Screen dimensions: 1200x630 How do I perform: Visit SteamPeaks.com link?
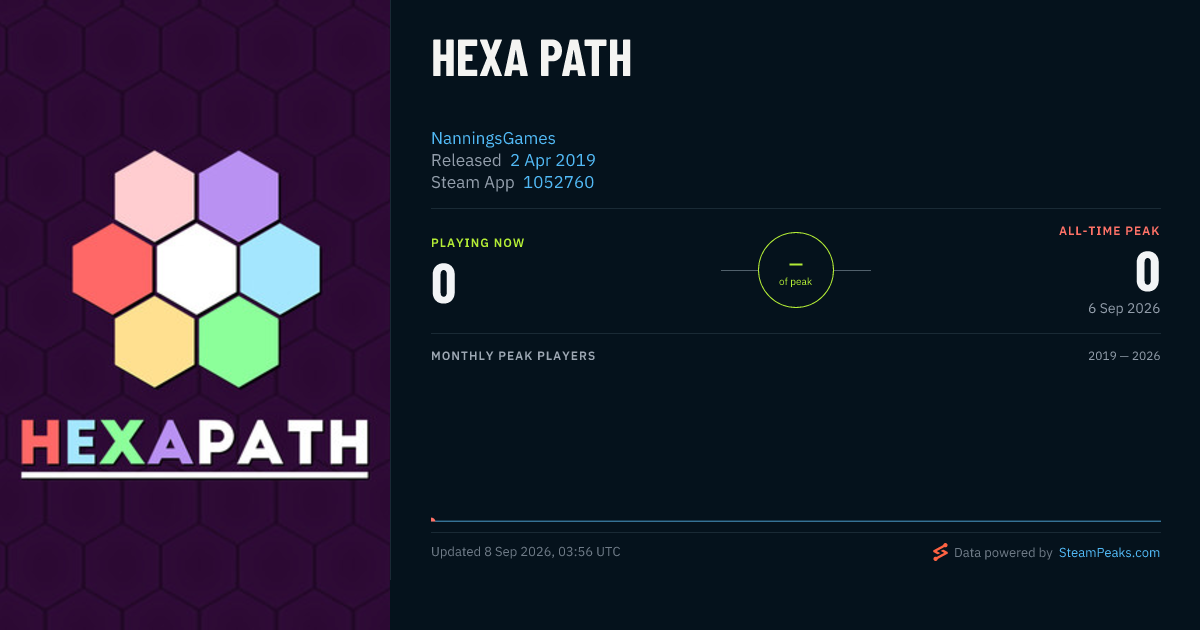tap(1109, 552)
